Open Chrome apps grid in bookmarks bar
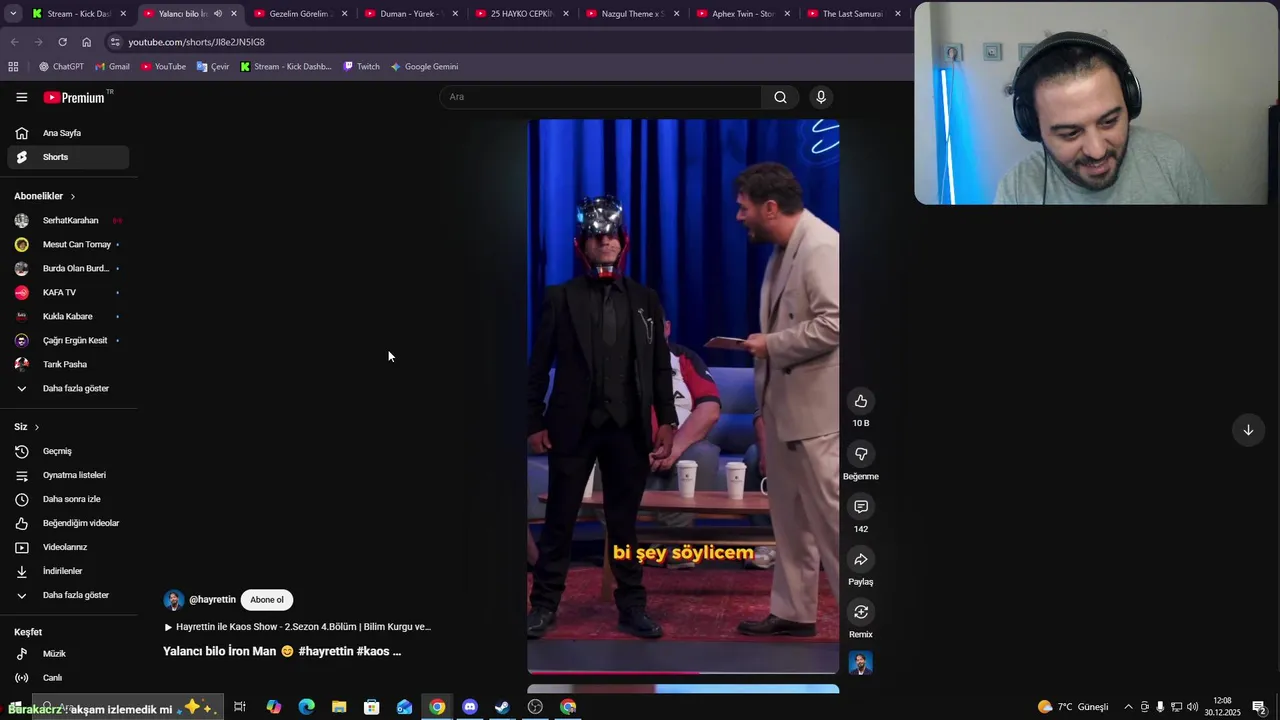This screenshot has height=720, width=1280. tap(13, 67)
